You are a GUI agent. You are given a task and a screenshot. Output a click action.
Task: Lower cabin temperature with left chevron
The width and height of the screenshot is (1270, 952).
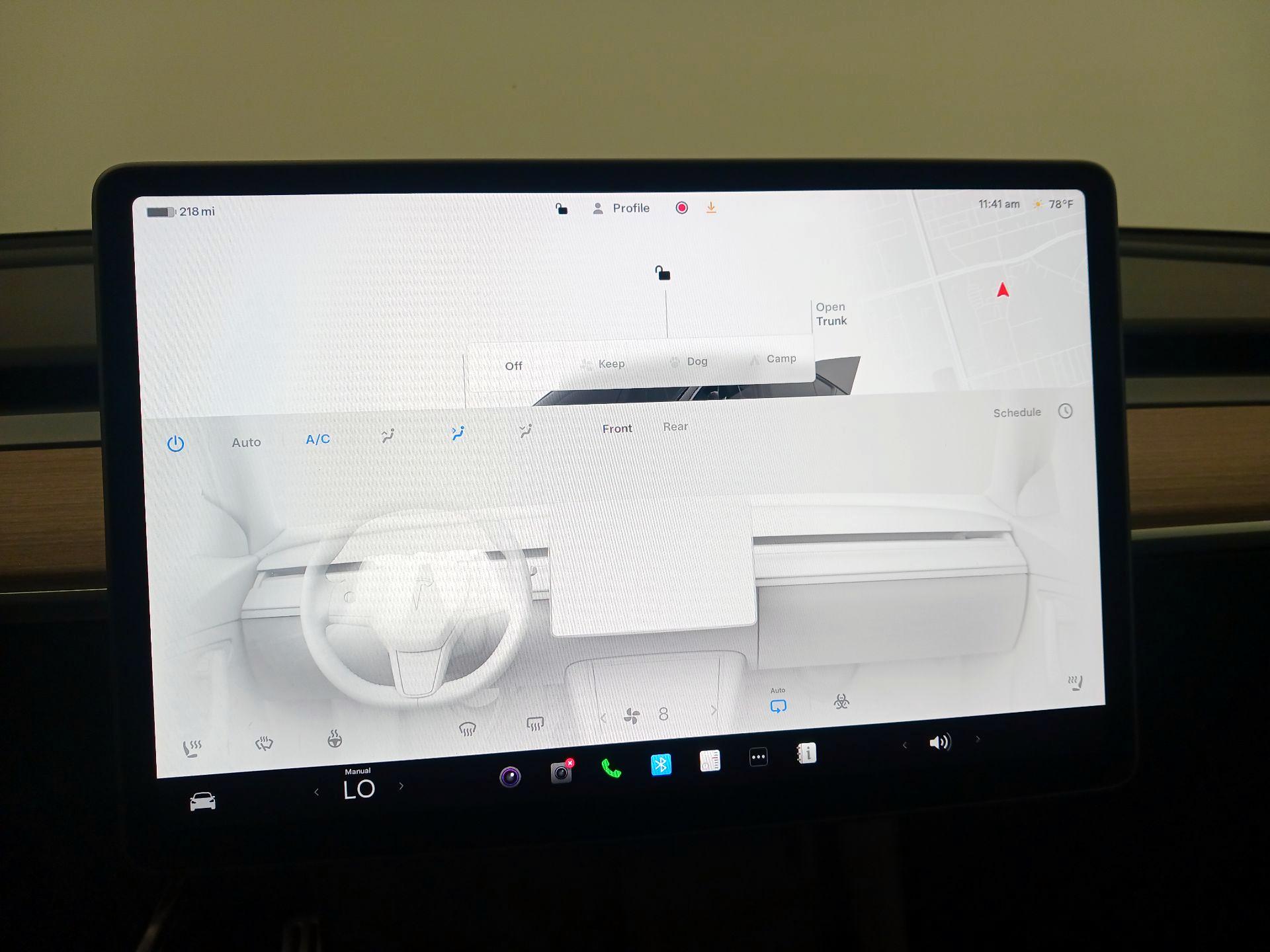[x=316, y=792]
